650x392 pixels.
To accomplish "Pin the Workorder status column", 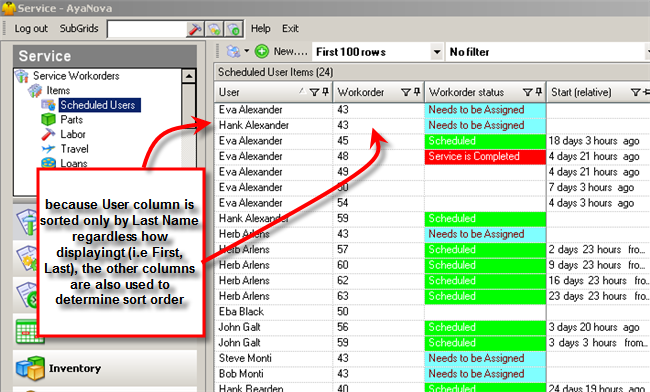I will (x=538, y=92).
